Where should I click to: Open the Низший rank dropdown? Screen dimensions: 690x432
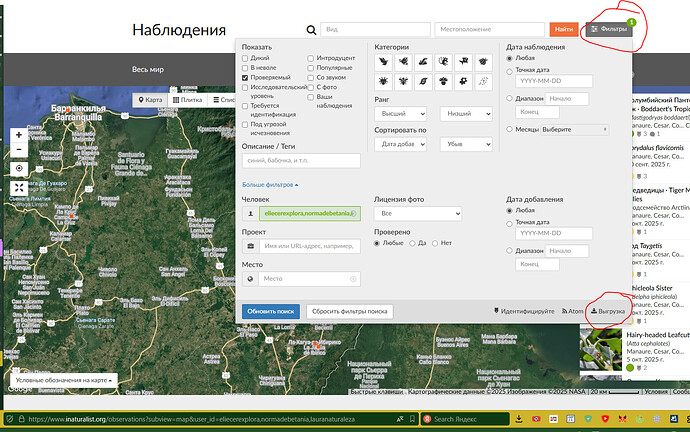(x=466, y=113)
